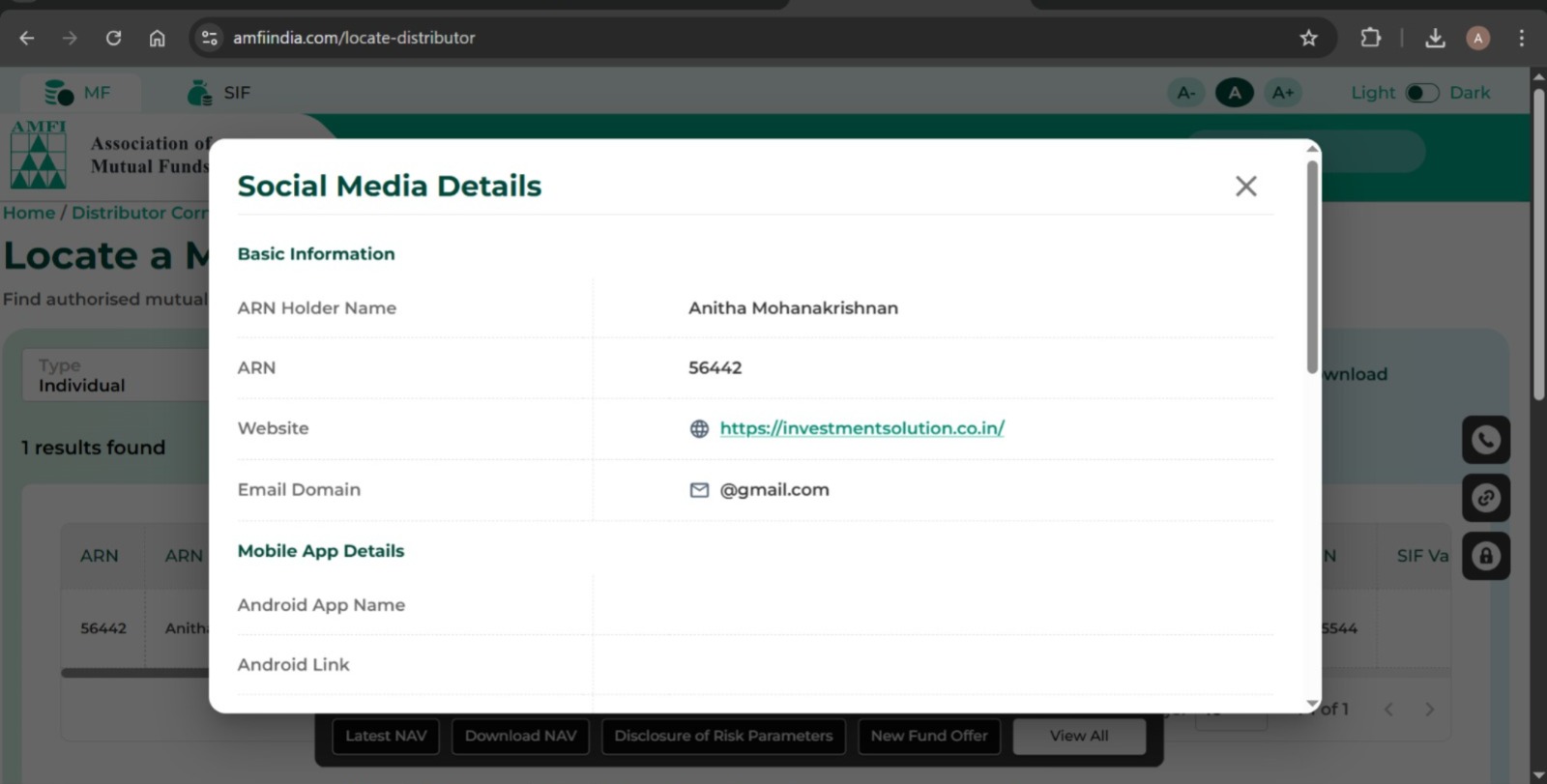Open the investmentsolution.co.in website link
This screenshot has width=1547, height=784.
861,428
